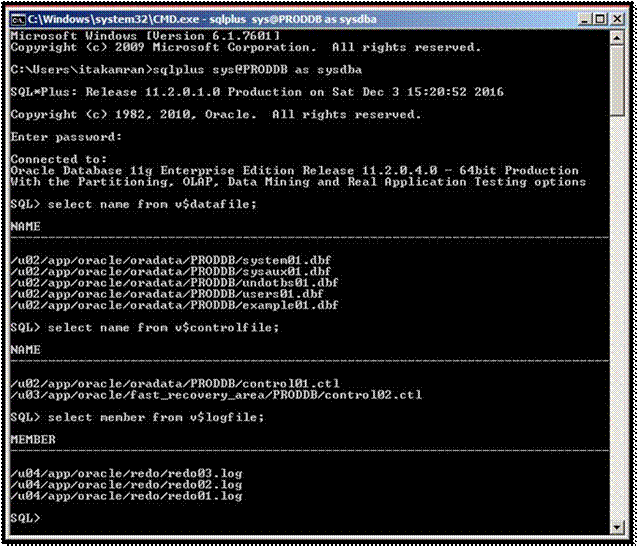Click the Microsoft Windows Version line

pos(145,36)
